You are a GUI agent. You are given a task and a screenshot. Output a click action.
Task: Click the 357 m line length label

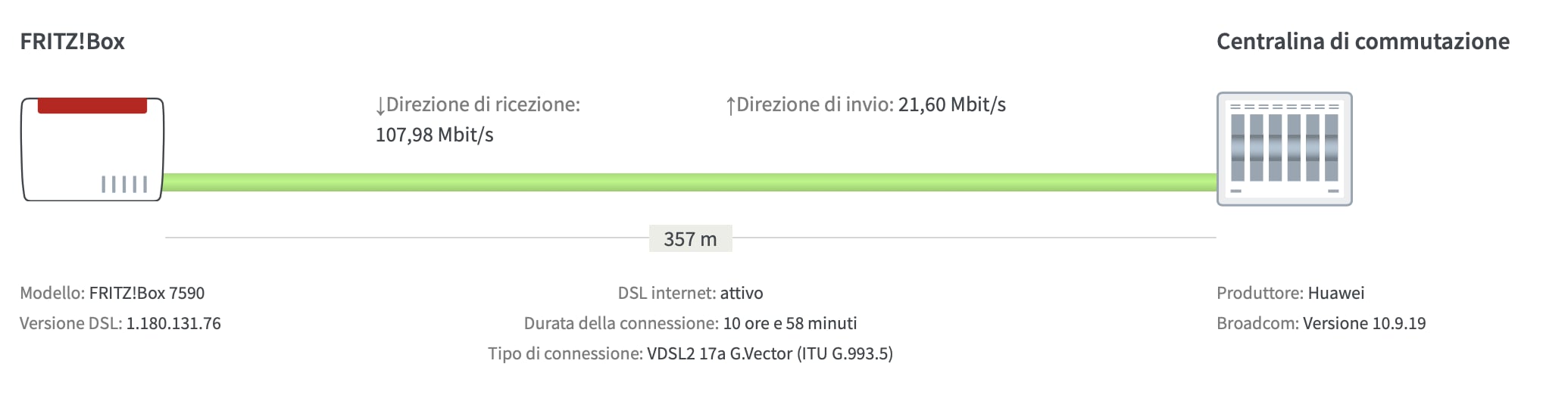[689, 239]
